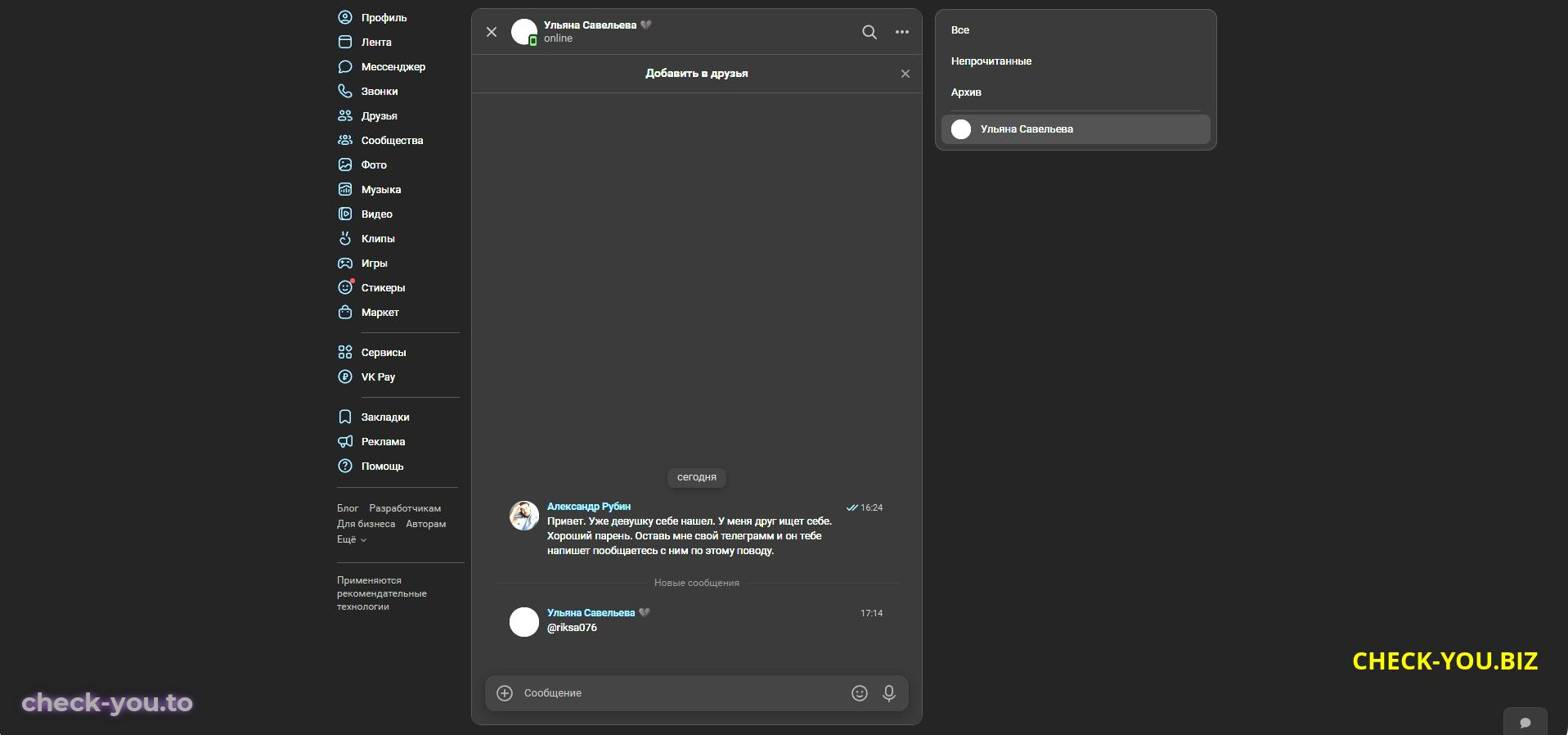
Task: Click the attachment plus icon in message box
Action: (x=505, y=693)
